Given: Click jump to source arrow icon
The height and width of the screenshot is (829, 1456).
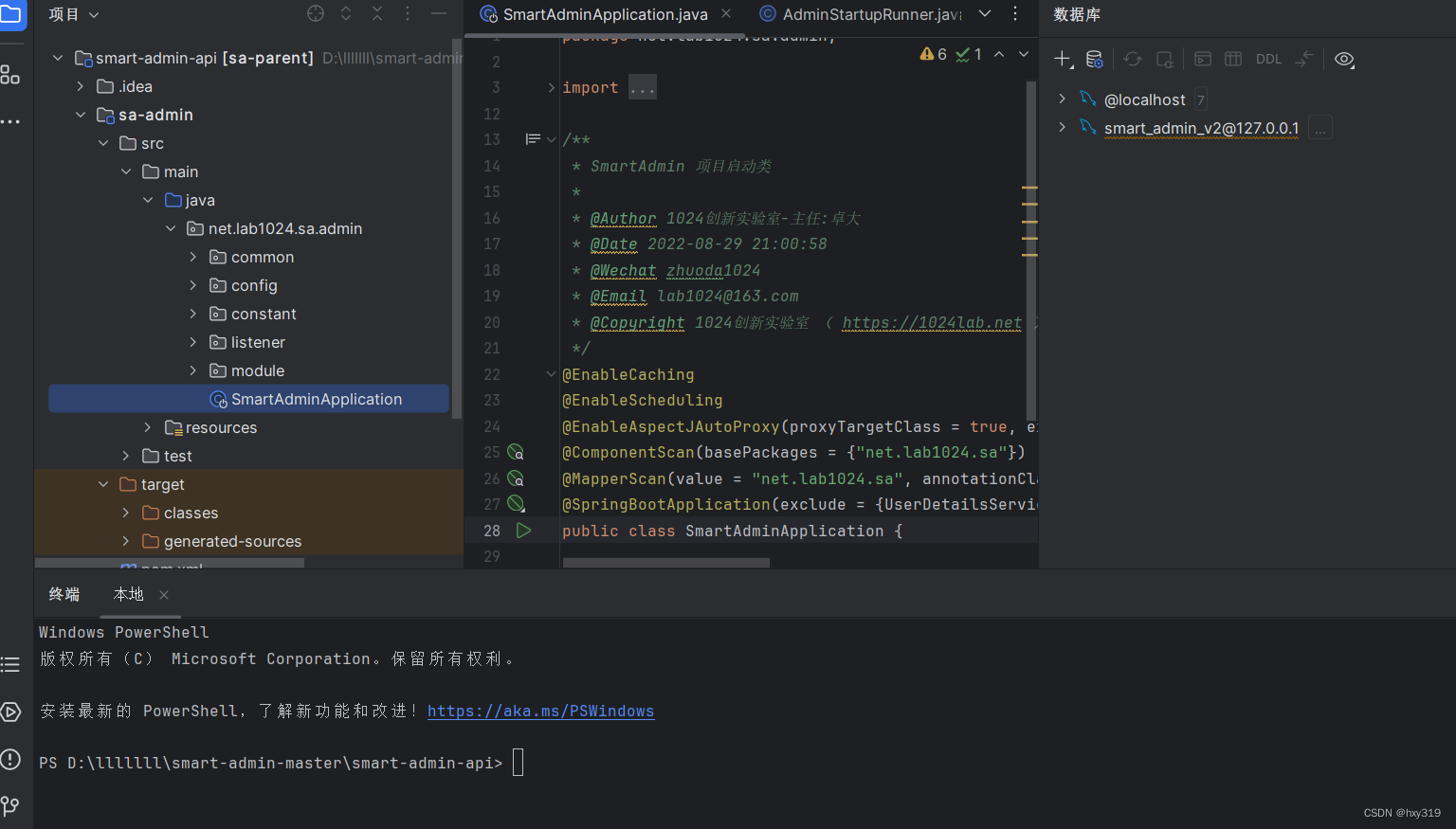Looking at the screenshot, I should pos(1304,59).
